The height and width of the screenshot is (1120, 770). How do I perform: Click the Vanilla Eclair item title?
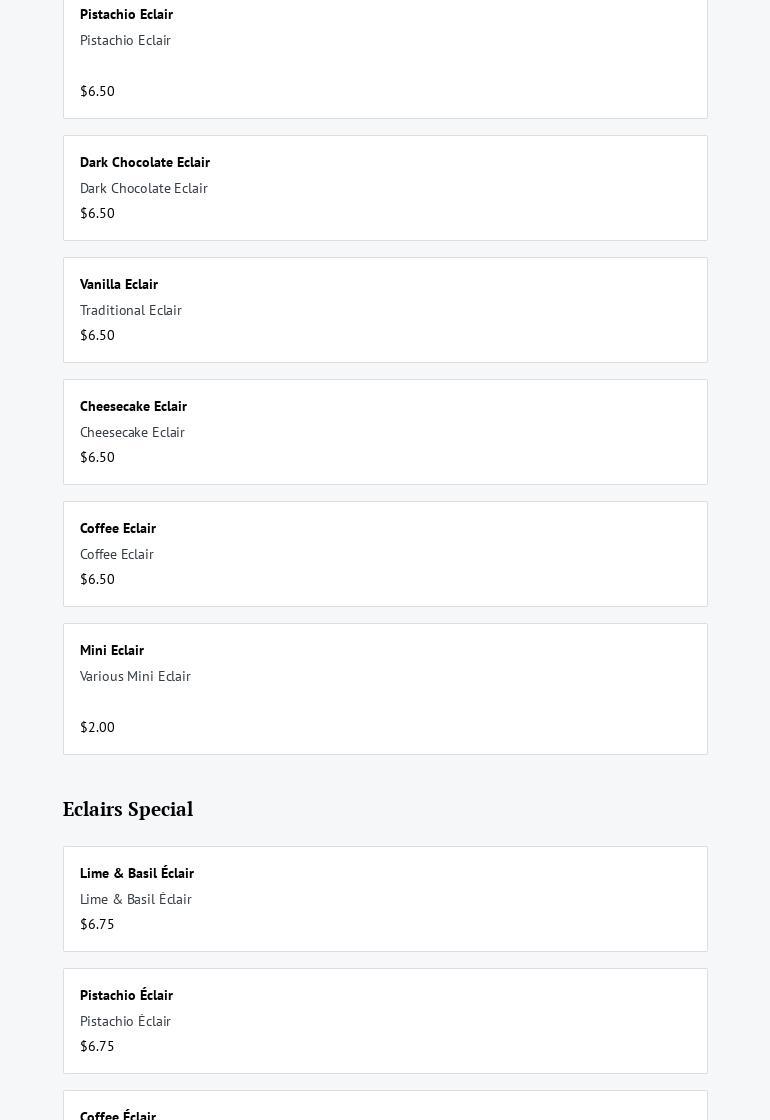119,284
